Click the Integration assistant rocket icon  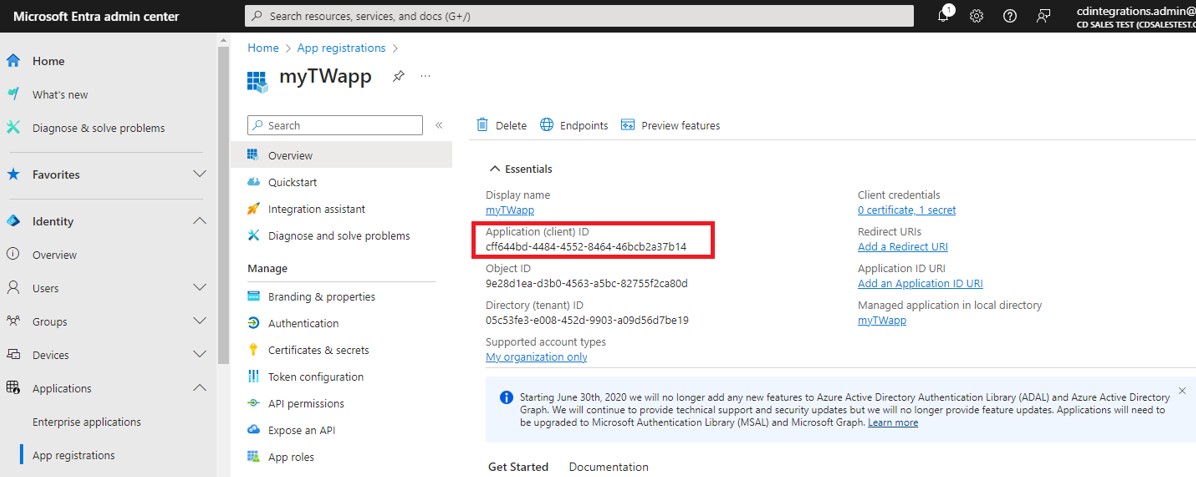click(x=254, y=209)
